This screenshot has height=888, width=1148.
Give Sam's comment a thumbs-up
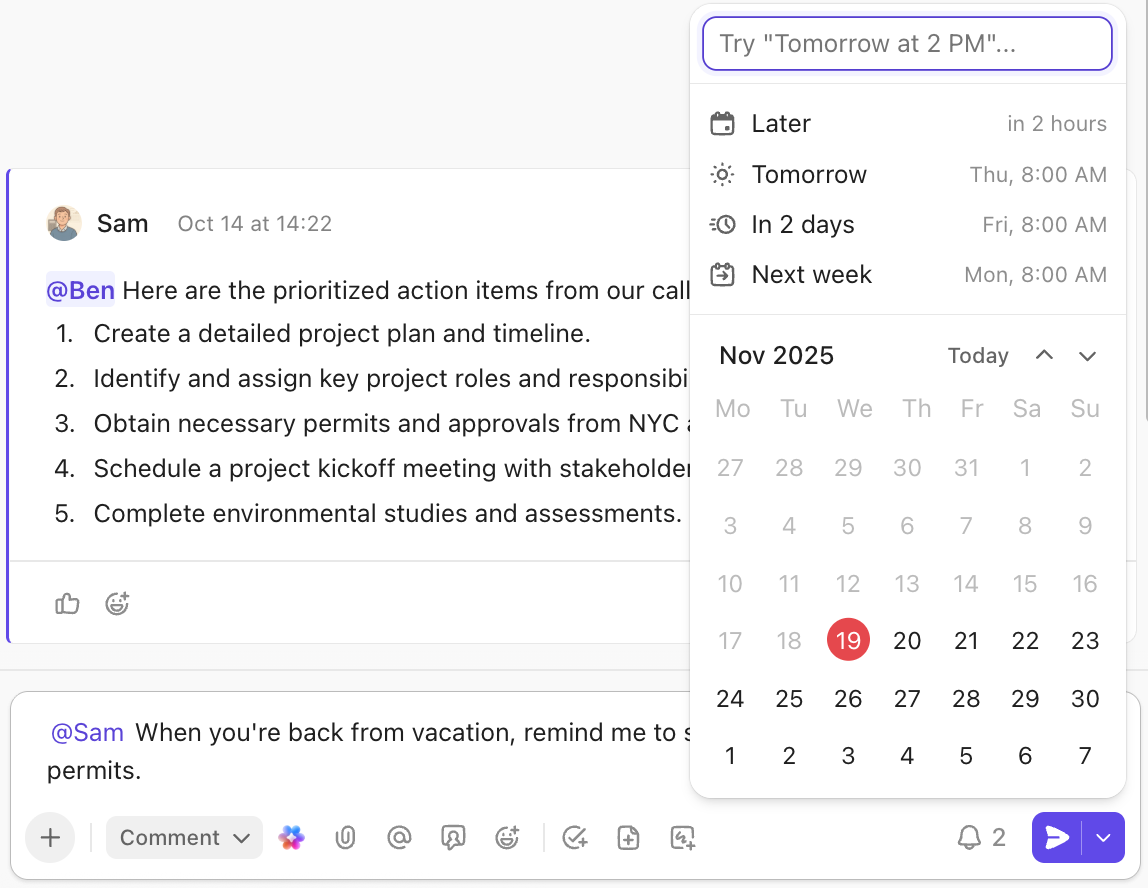coord(67,604)
